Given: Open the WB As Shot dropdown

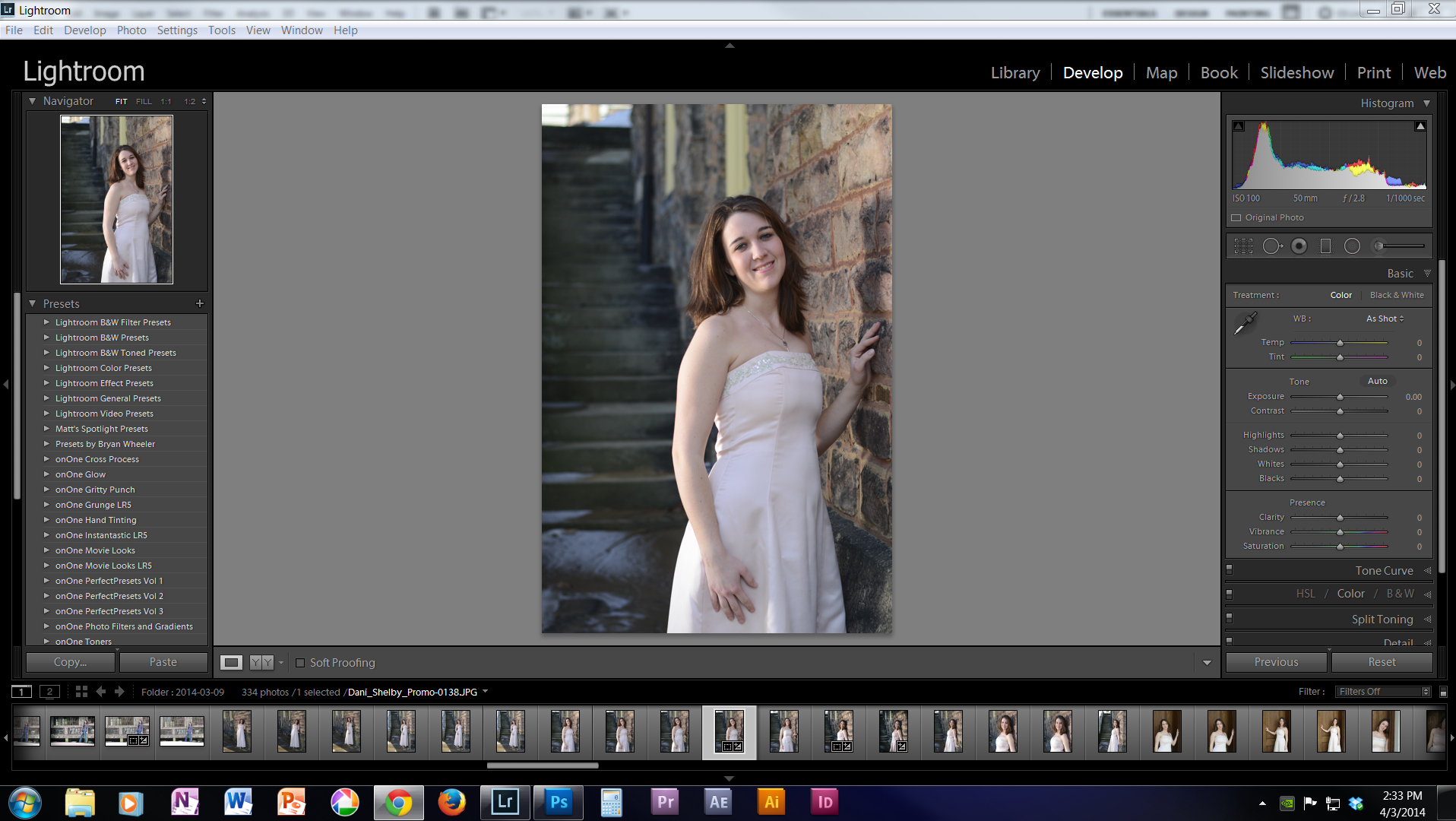Looking at the screenshot, I should tap(1385, 319).
